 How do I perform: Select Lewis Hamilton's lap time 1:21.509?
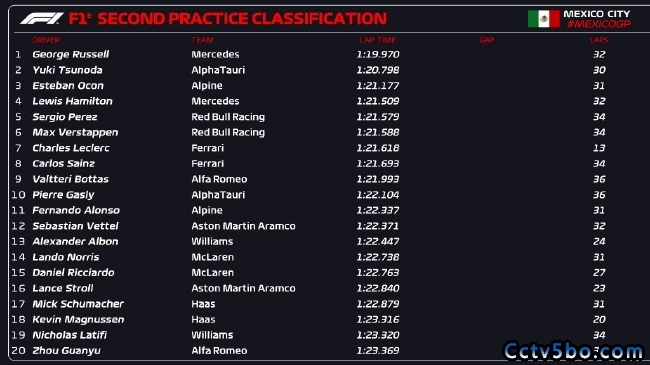point(378,101)
